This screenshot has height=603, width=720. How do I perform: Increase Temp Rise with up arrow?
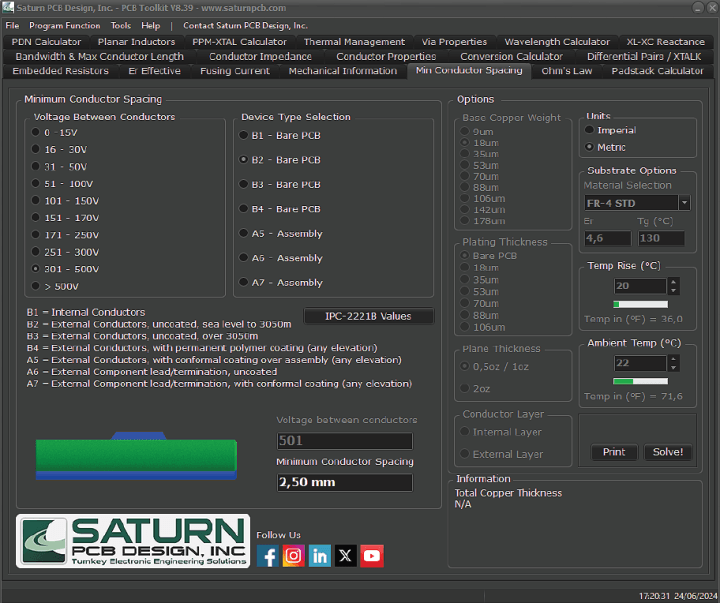tap(674, 282)
